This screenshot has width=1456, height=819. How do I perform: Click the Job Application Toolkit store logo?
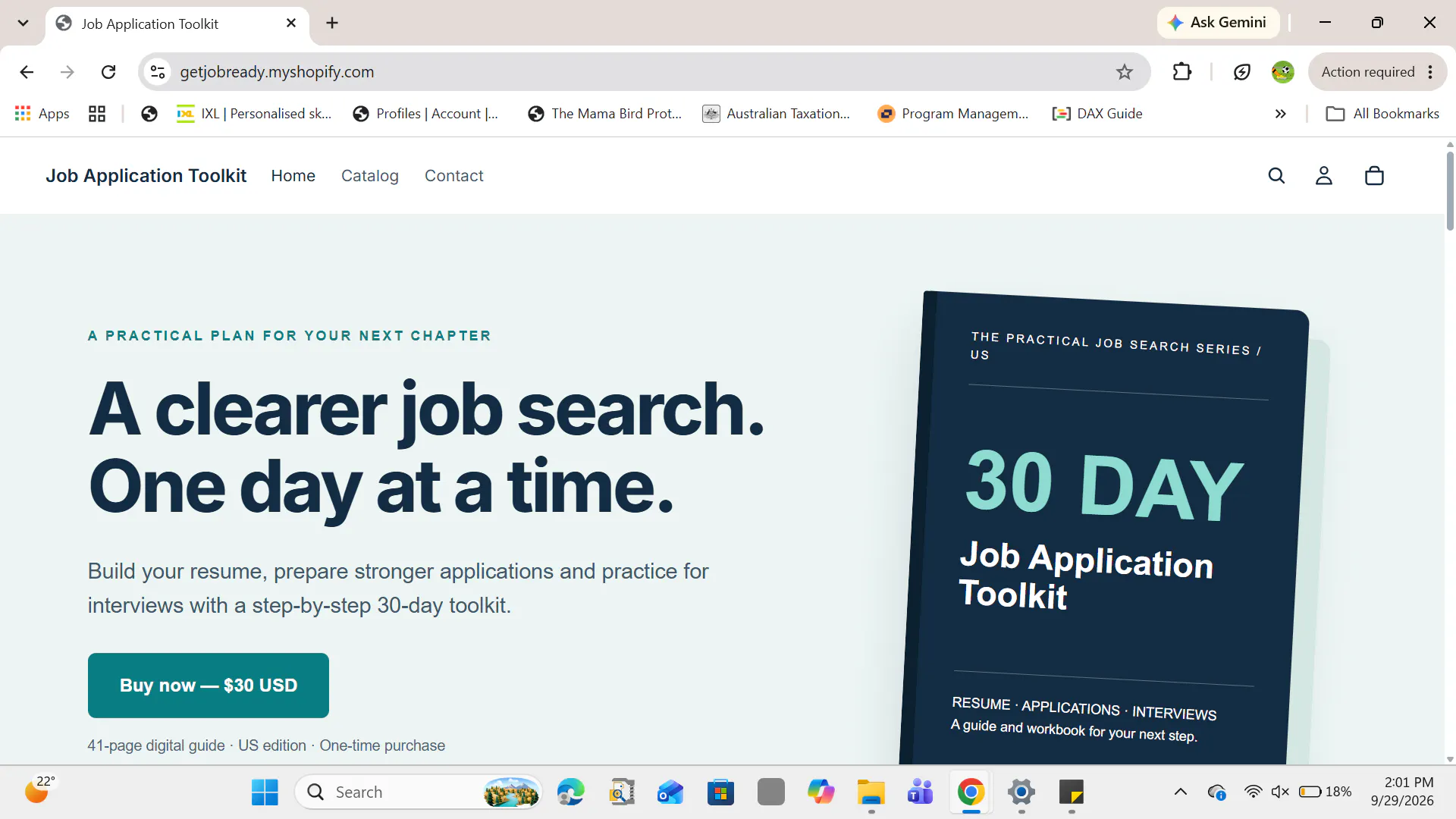(x=146, y=176)
